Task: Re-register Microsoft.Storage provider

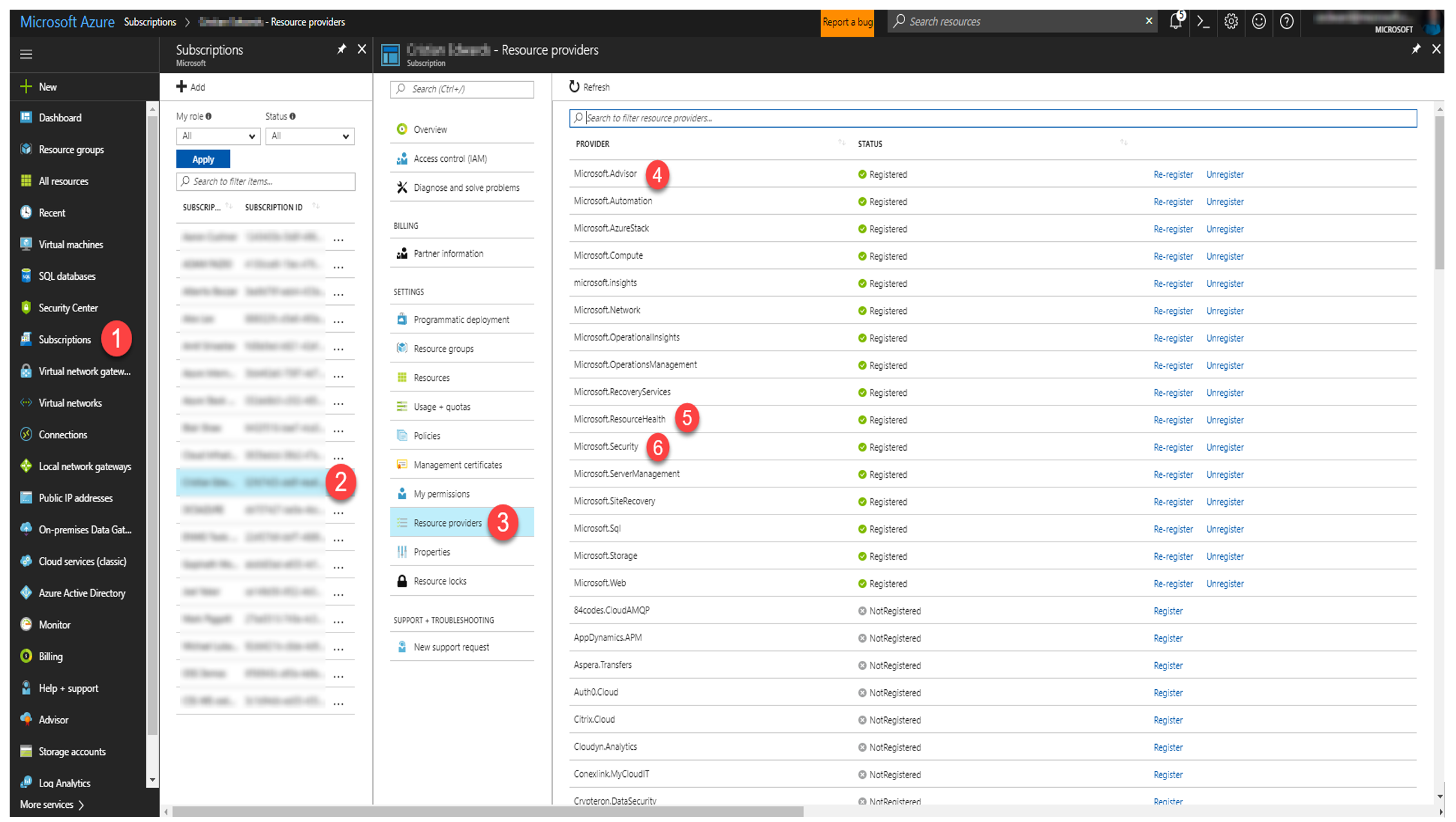Action: point(1173,556)
